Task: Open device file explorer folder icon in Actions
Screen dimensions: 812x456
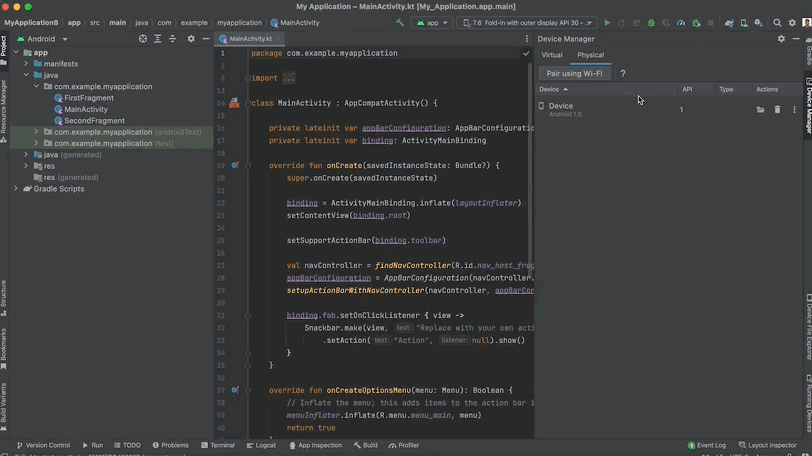Action: tap(760, 110)
